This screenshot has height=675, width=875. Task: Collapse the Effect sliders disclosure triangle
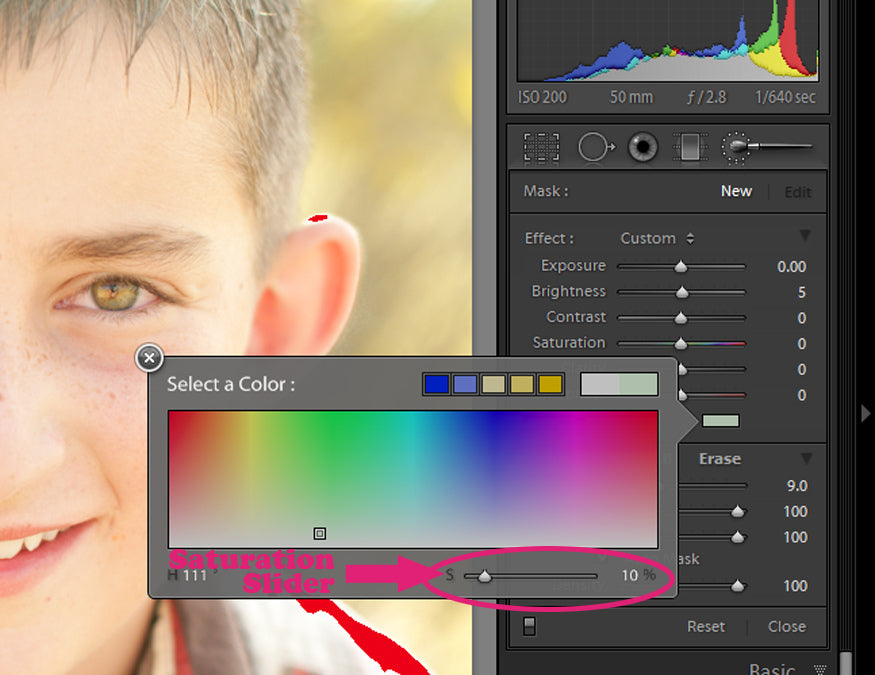805,236
